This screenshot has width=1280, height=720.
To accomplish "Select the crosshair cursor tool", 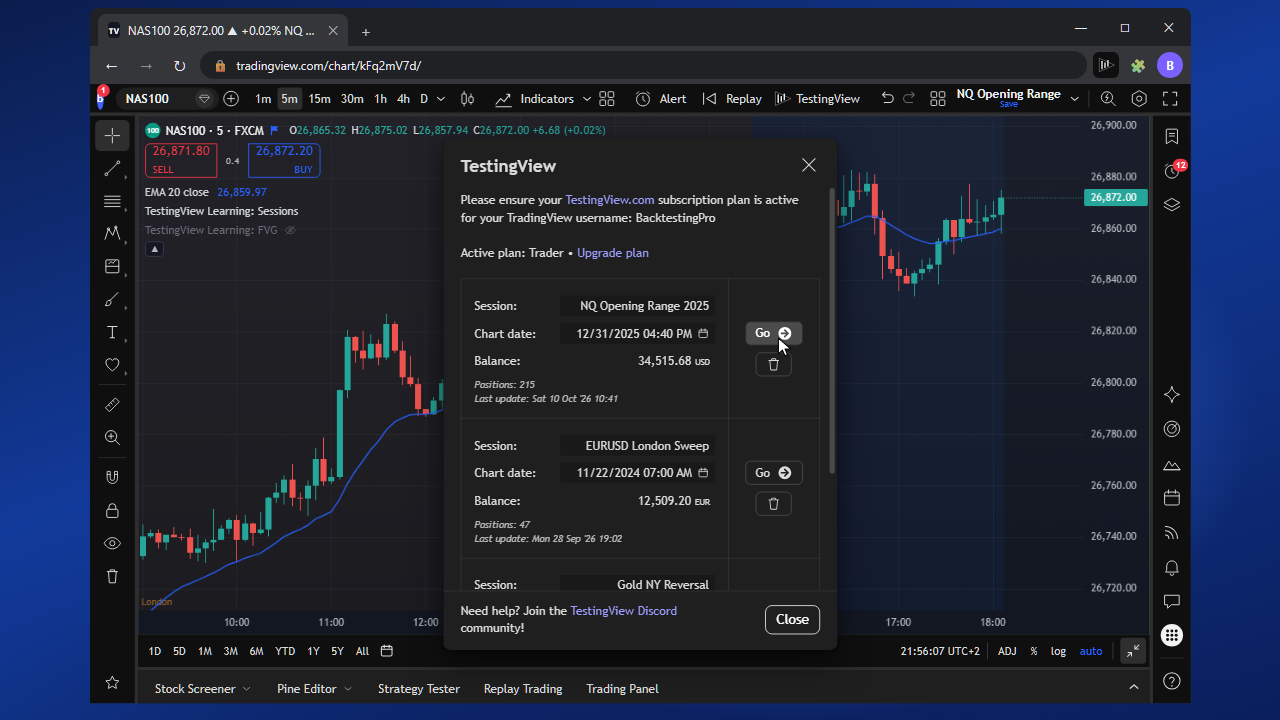I will (x=112, y=136).
